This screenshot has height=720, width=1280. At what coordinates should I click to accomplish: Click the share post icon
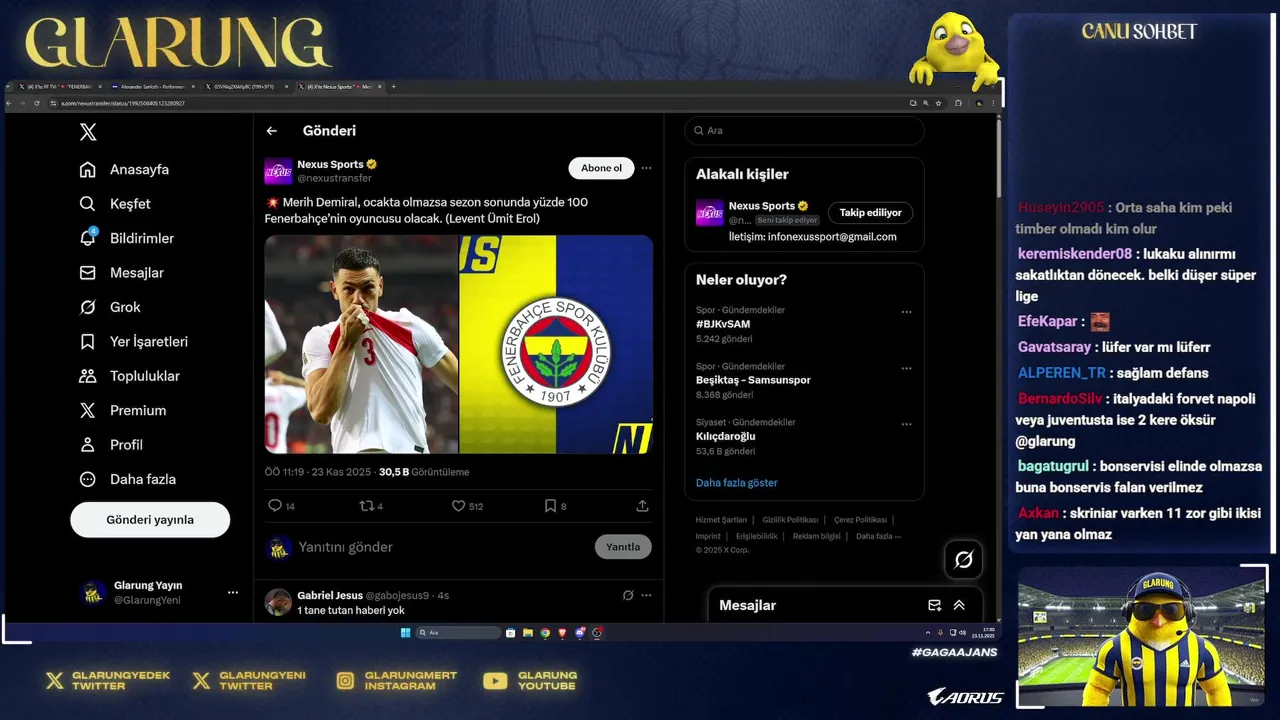tap(642, 506)
